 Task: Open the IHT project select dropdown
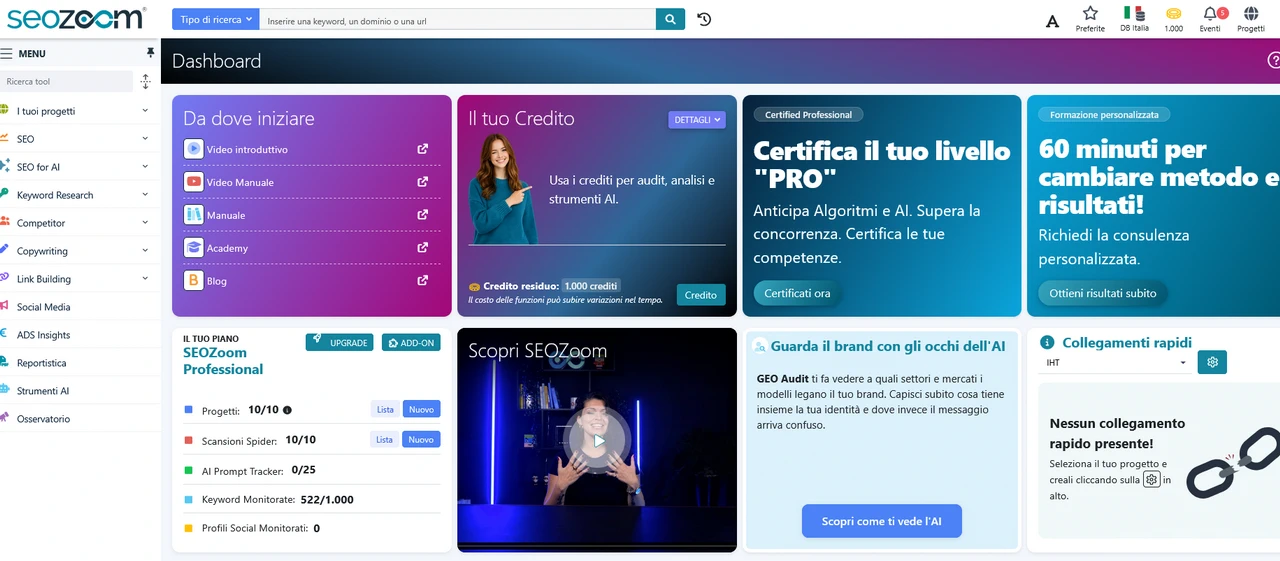pyautogui.click(x=1116, y=362)
